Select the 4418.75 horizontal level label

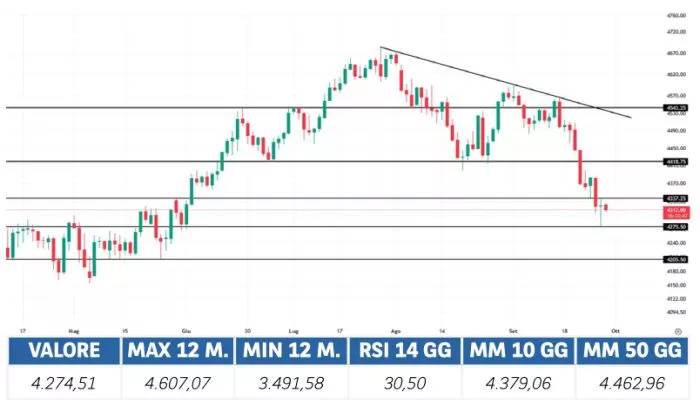675,161
